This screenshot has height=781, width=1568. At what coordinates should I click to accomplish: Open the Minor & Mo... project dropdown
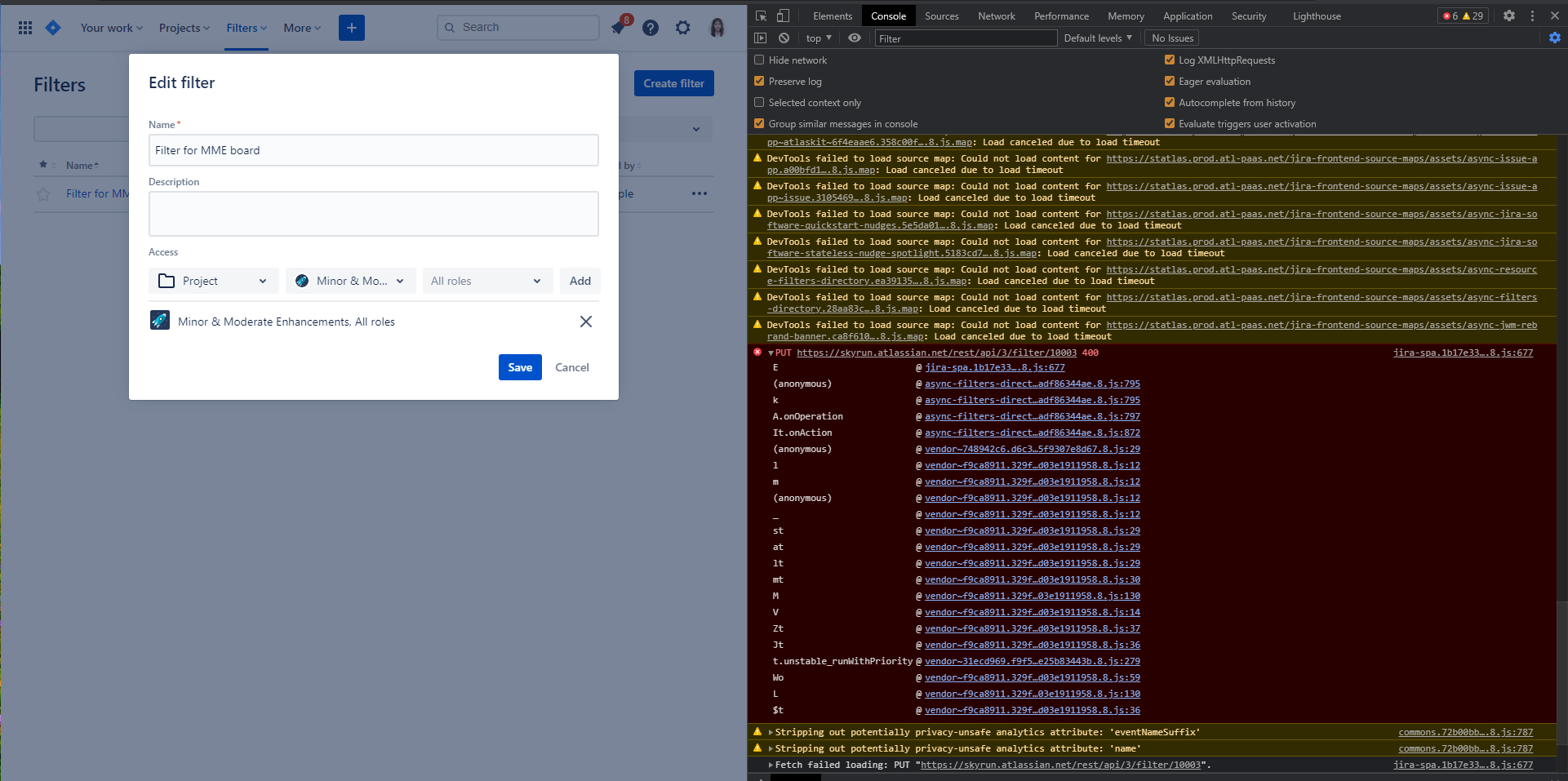pyautogui.click(x=351, y=281)
